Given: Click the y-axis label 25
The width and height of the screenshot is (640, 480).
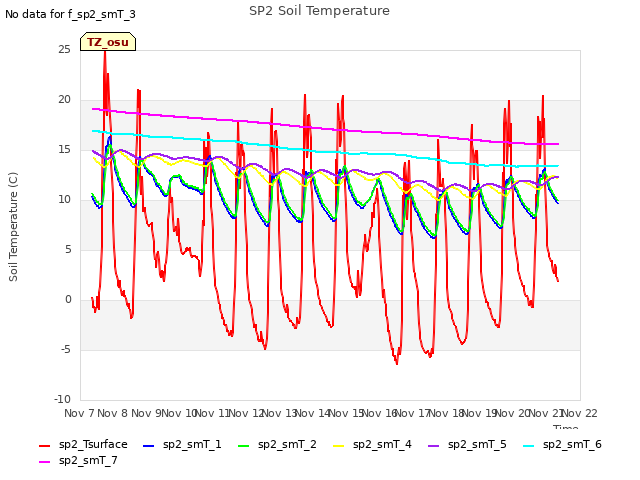Looking at the screenshot, I should coord(64,49).
